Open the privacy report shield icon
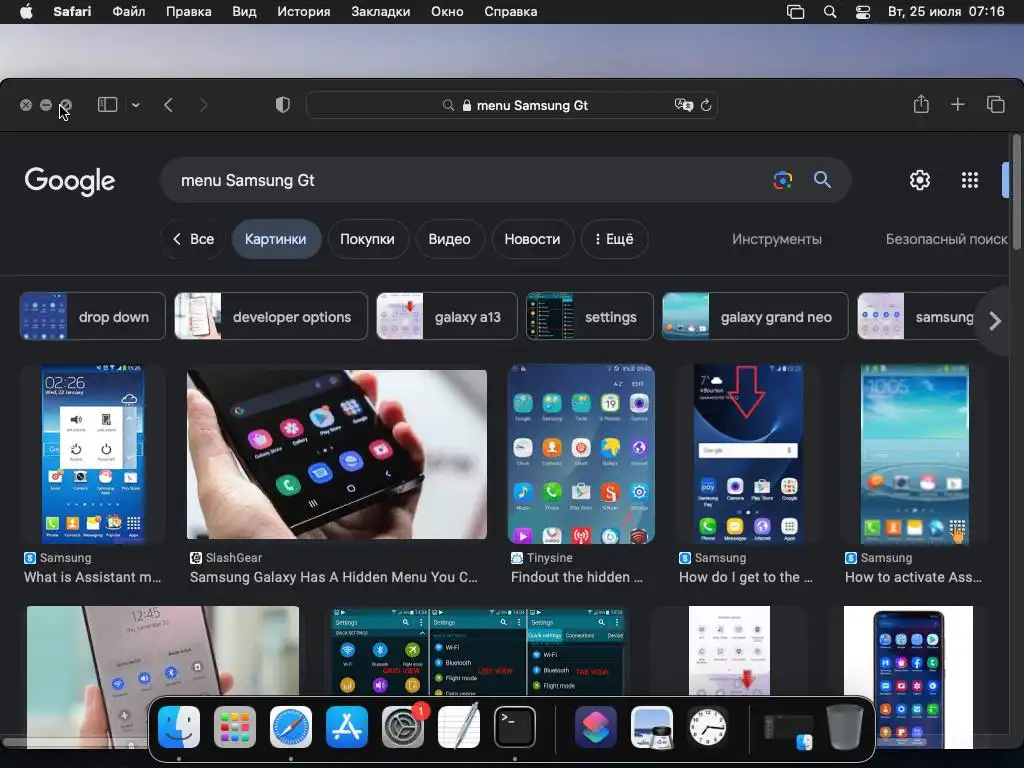The image size is (1024, 768). [x=282, y=104]
